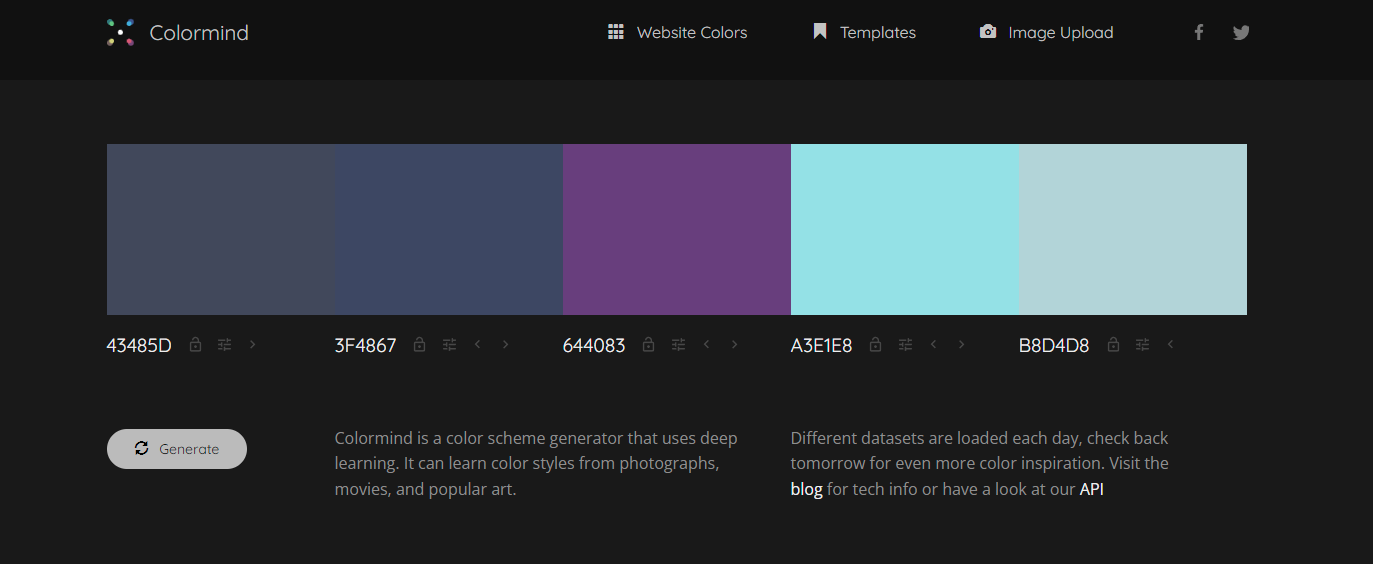The image size is (1373, 564).
Task: Open adjust sliders for color 644083
Action: tap(678, 345)
